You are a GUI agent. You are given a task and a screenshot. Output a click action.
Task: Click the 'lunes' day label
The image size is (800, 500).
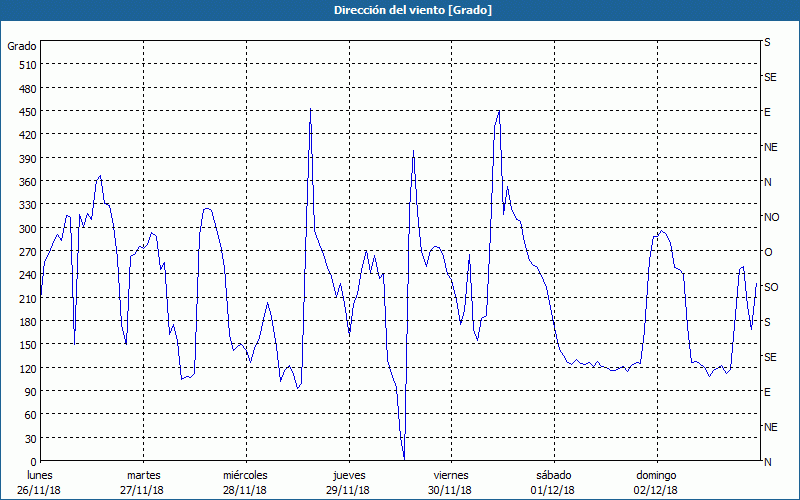tap(40, 475)
